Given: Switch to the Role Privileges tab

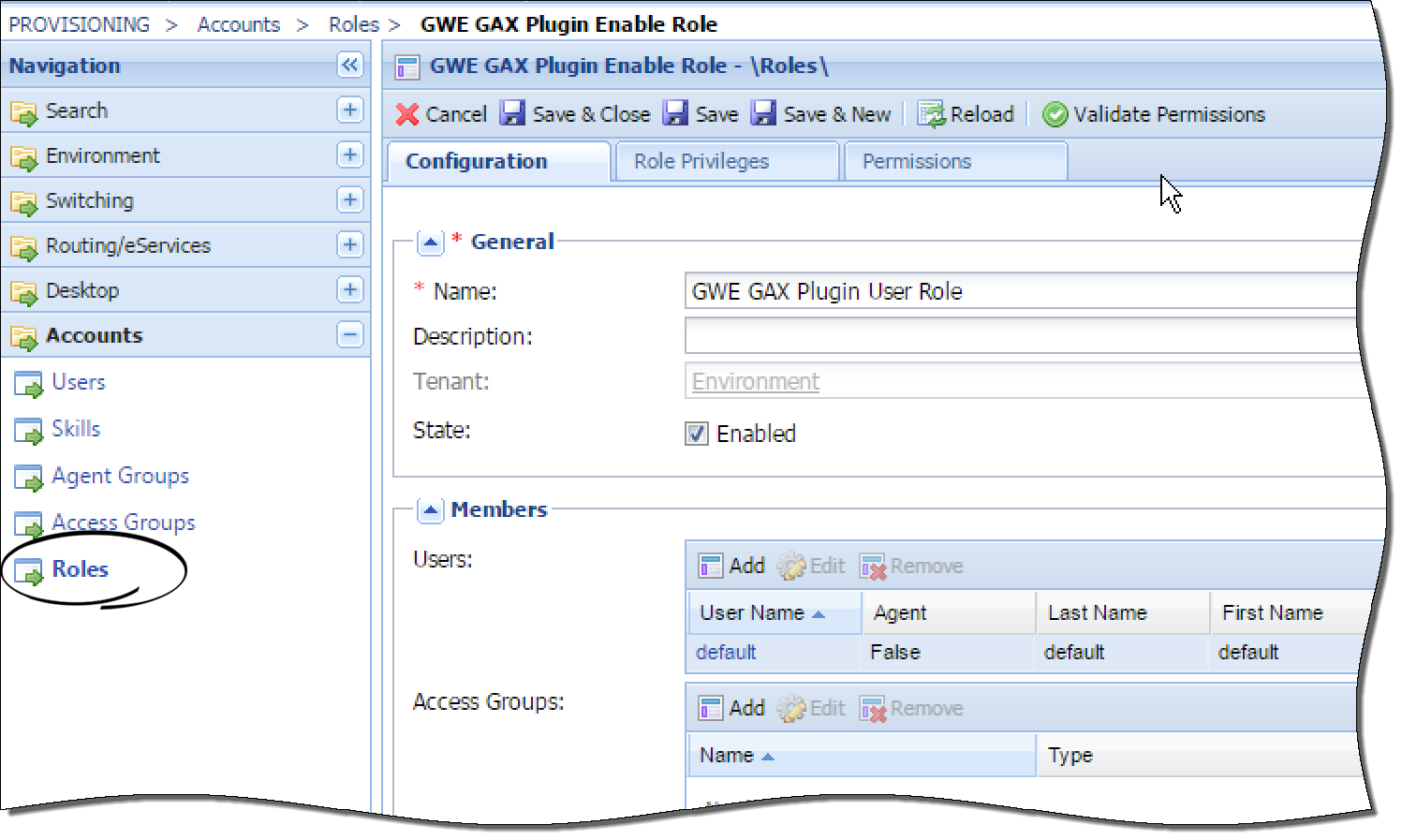Looking at the screenshot, I should point(701,161).
